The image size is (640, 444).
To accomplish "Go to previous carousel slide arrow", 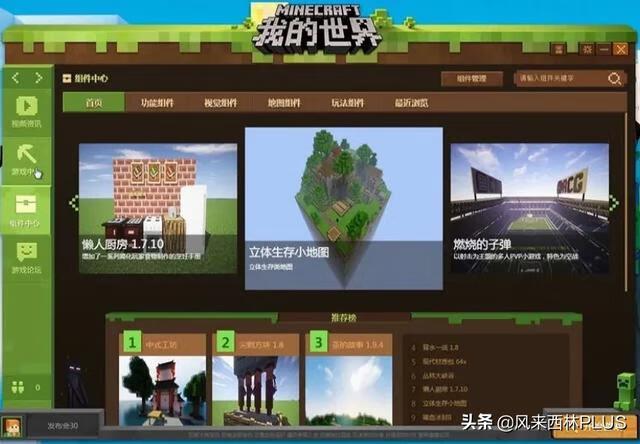I will click(72, 204).
